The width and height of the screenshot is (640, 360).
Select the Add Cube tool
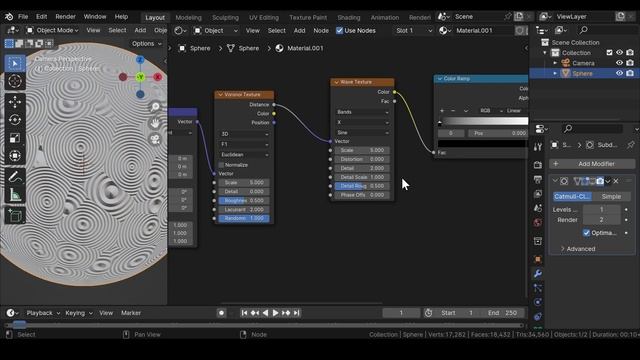pos(15,216)
